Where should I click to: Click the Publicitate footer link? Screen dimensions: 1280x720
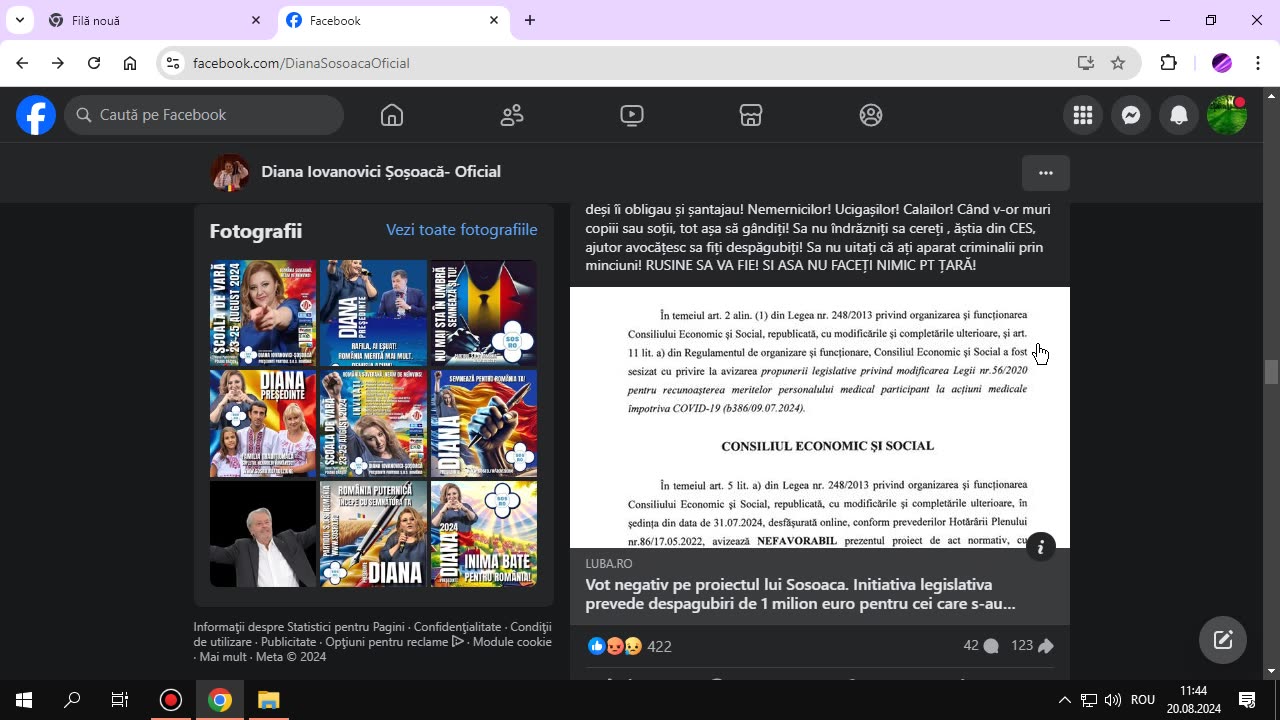[x=289, y=642]
